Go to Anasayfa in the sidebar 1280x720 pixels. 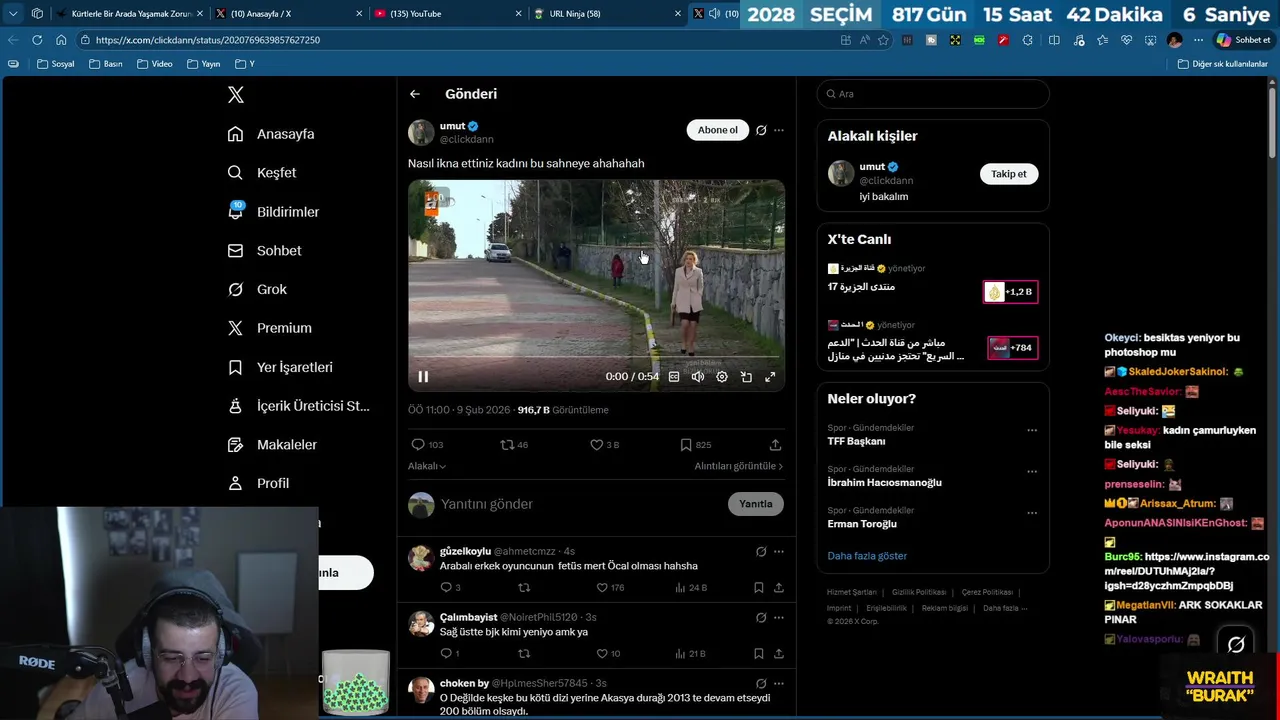click(x=271, y=134)
